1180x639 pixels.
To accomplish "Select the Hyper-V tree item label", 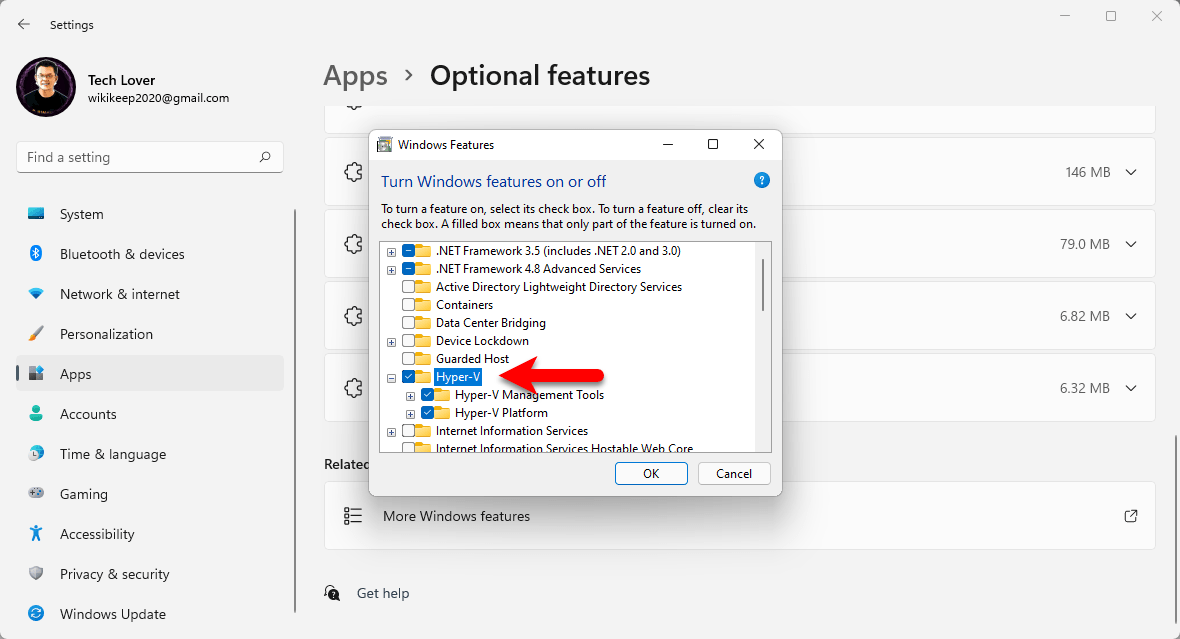I will (458, 377).
